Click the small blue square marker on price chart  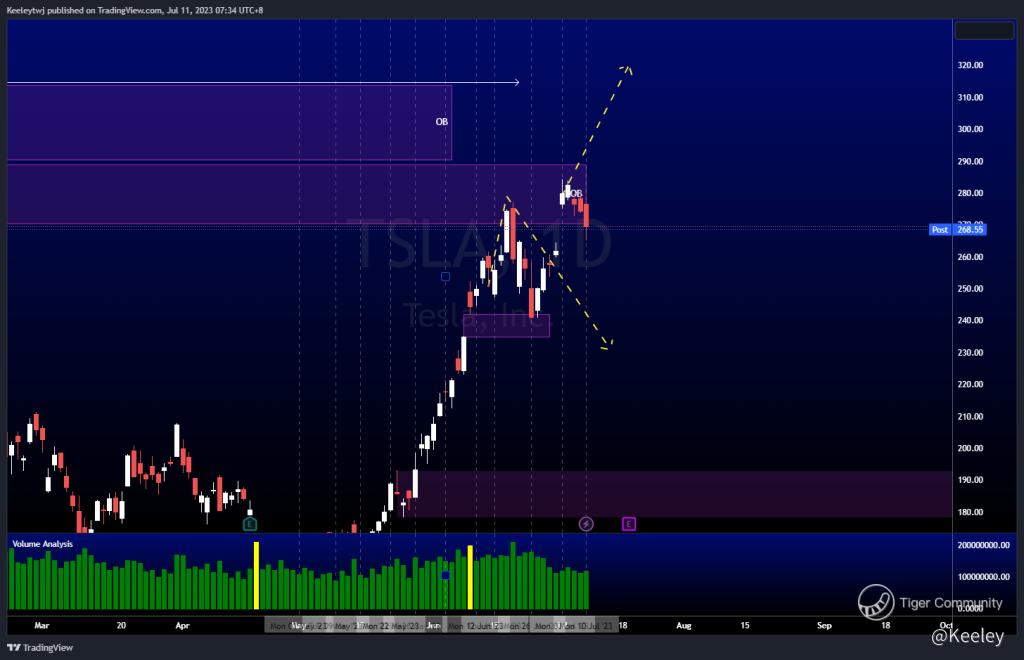[445, 277]
